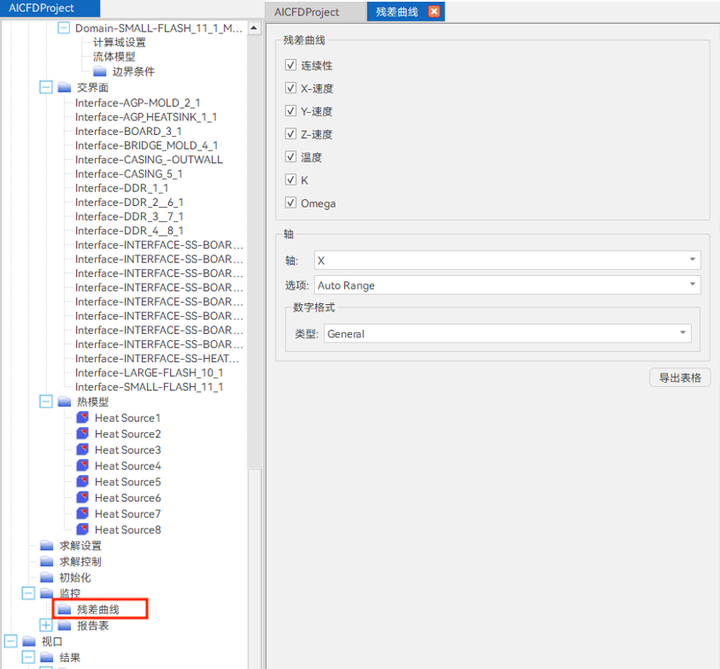Select 计算域设置 tree item
720x669 pixels.
tap(119, 42)
